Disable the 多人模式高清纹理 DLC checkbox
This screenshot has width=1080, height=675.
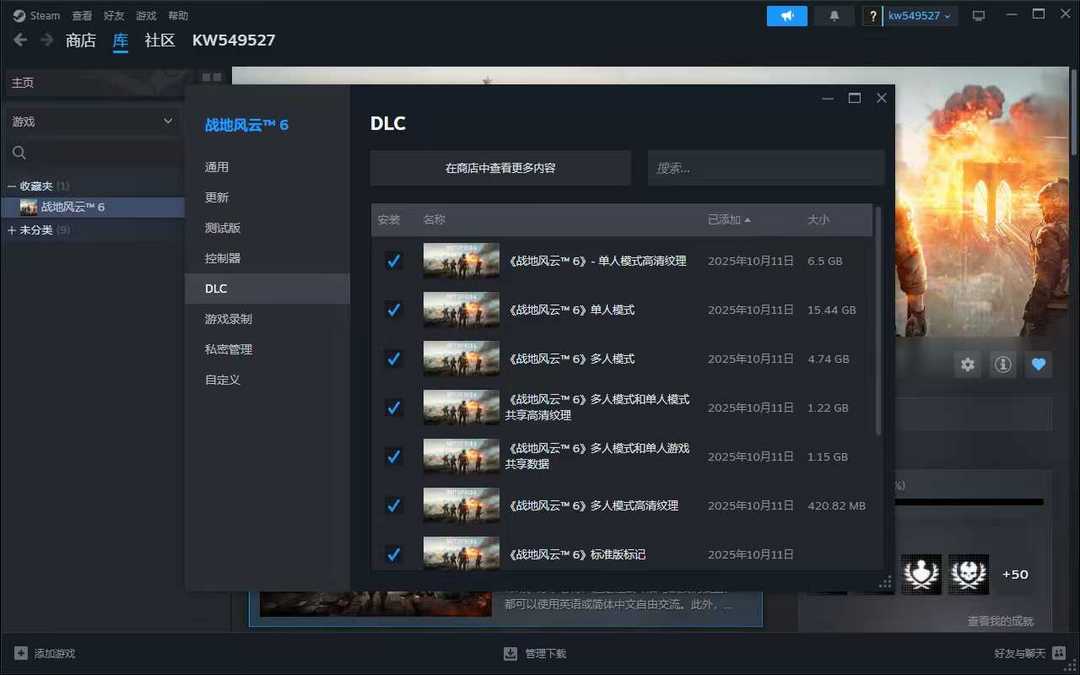tap(393, 506)
